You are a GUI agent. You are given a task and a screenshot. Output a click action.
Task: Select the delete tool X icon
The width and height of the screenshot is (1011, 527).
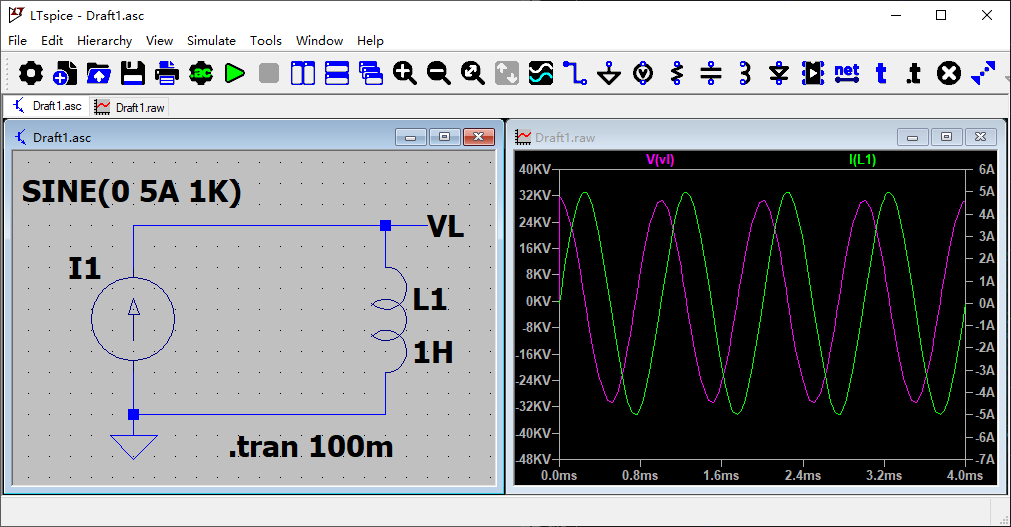(x=948, y=73)
